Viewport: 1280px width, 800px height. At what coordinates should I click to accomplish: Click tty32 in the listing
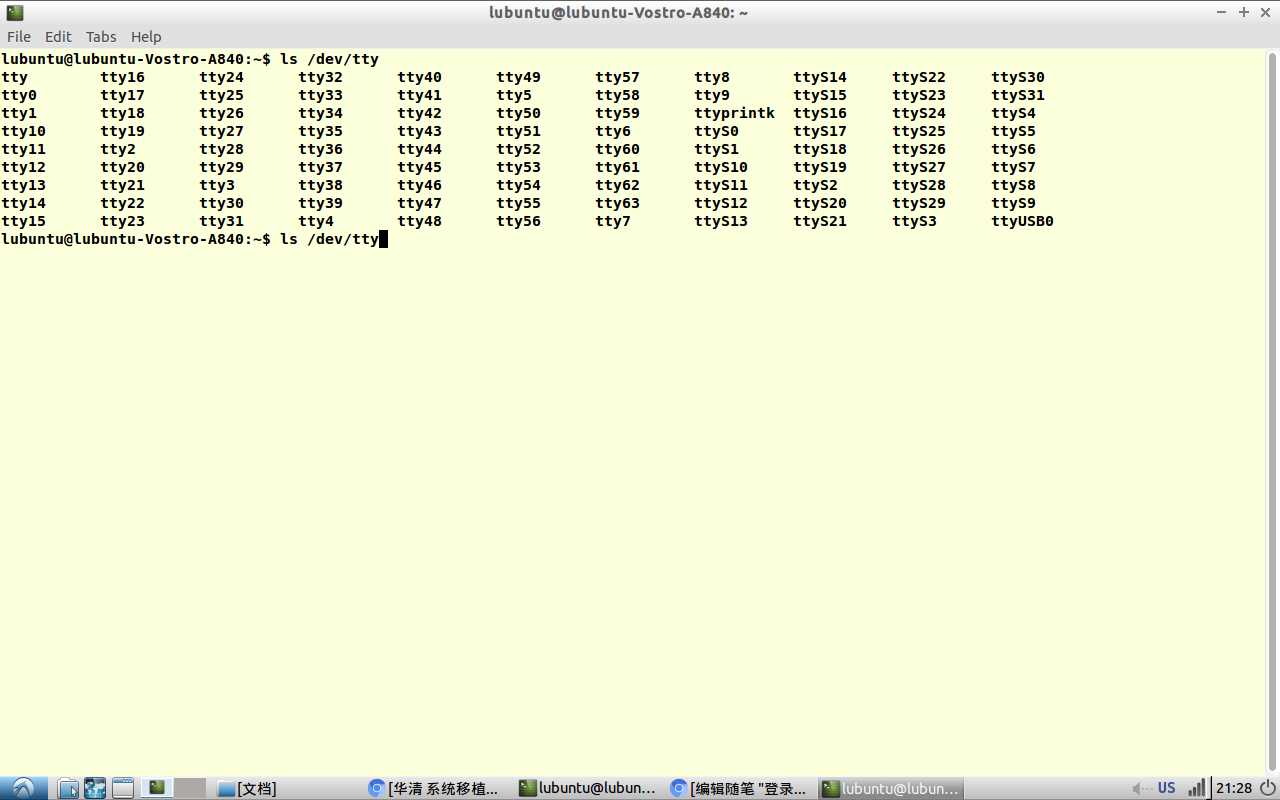click(x=320, y=77)
